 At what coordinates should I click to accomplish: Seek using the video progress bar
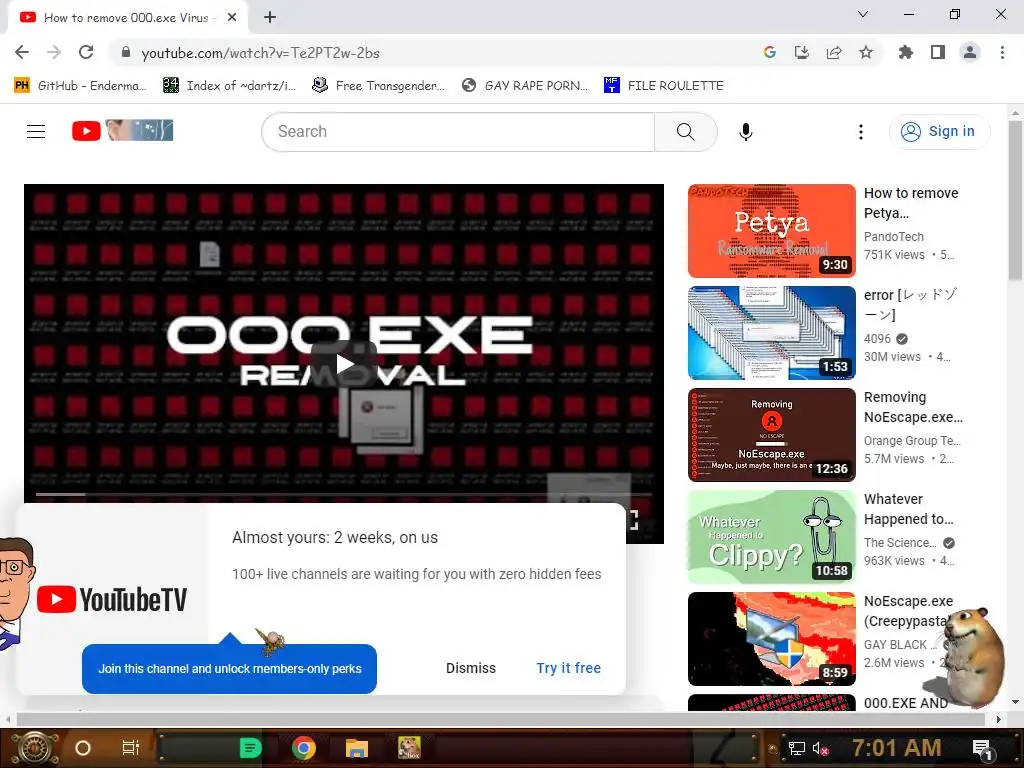344,495
